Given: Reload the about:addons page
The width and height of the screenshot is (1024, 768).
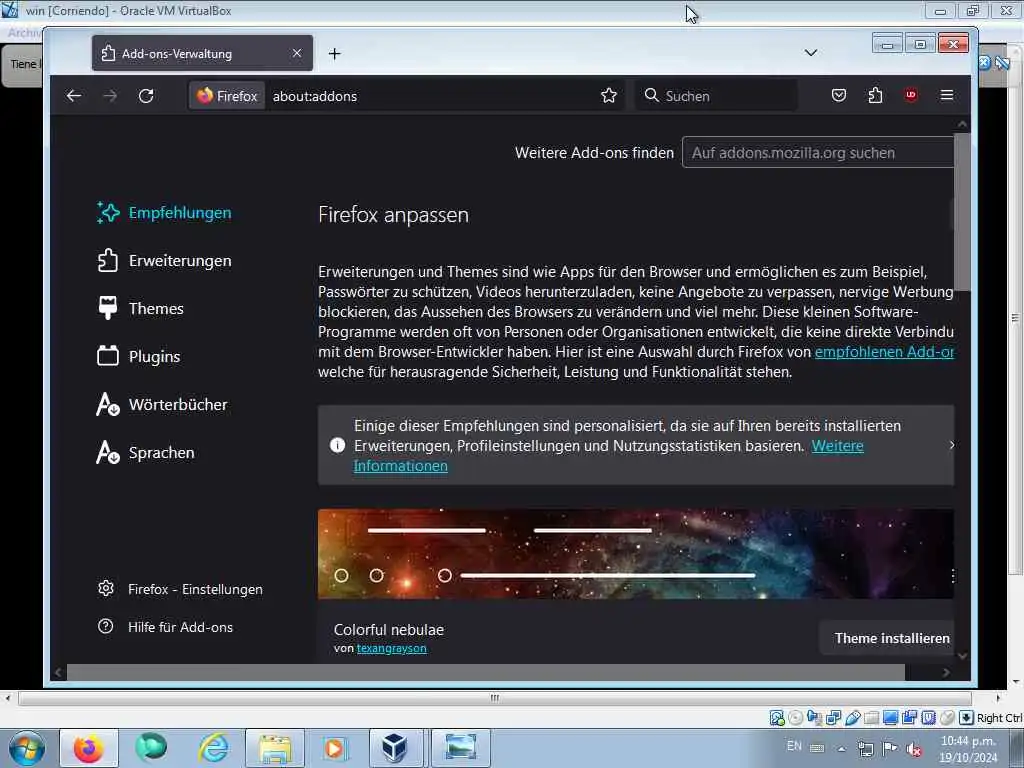Looking at the screenshot, I should (146, 96).
